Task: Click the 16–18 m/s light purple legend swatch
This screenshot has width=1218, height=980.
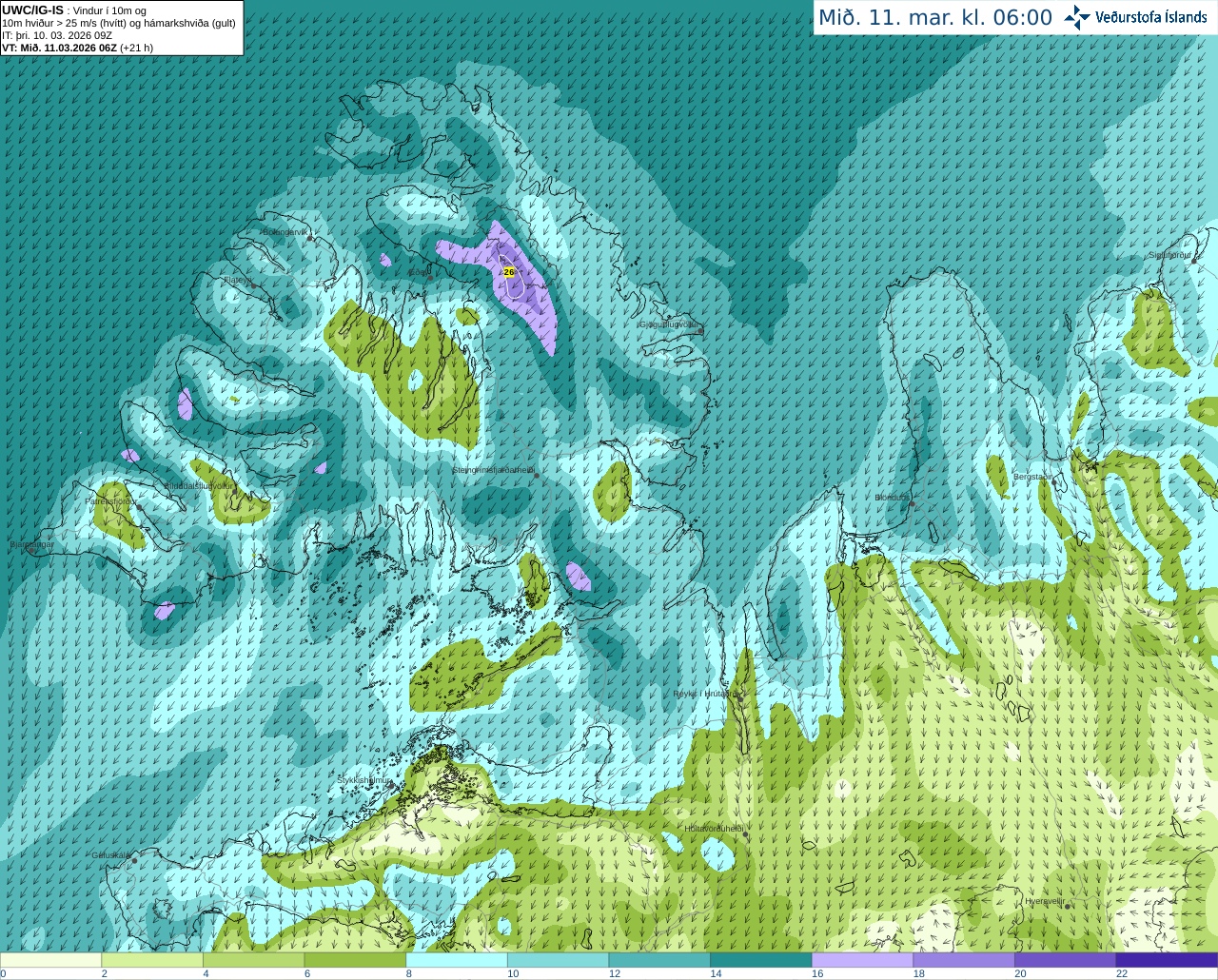Action: point(863,960)
